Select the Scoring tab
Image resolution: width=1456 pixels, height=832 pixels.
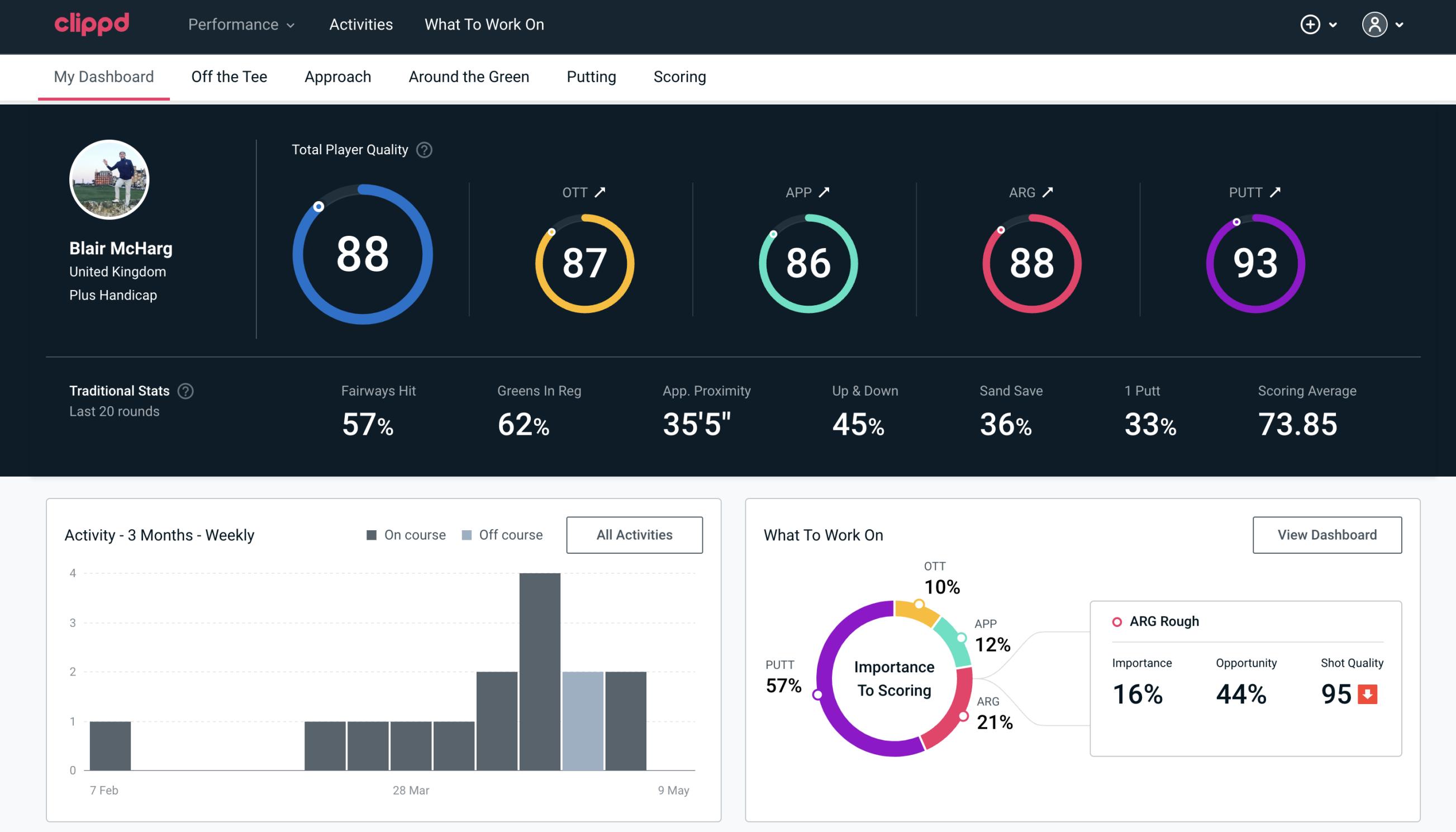click(x=680, y=76)
